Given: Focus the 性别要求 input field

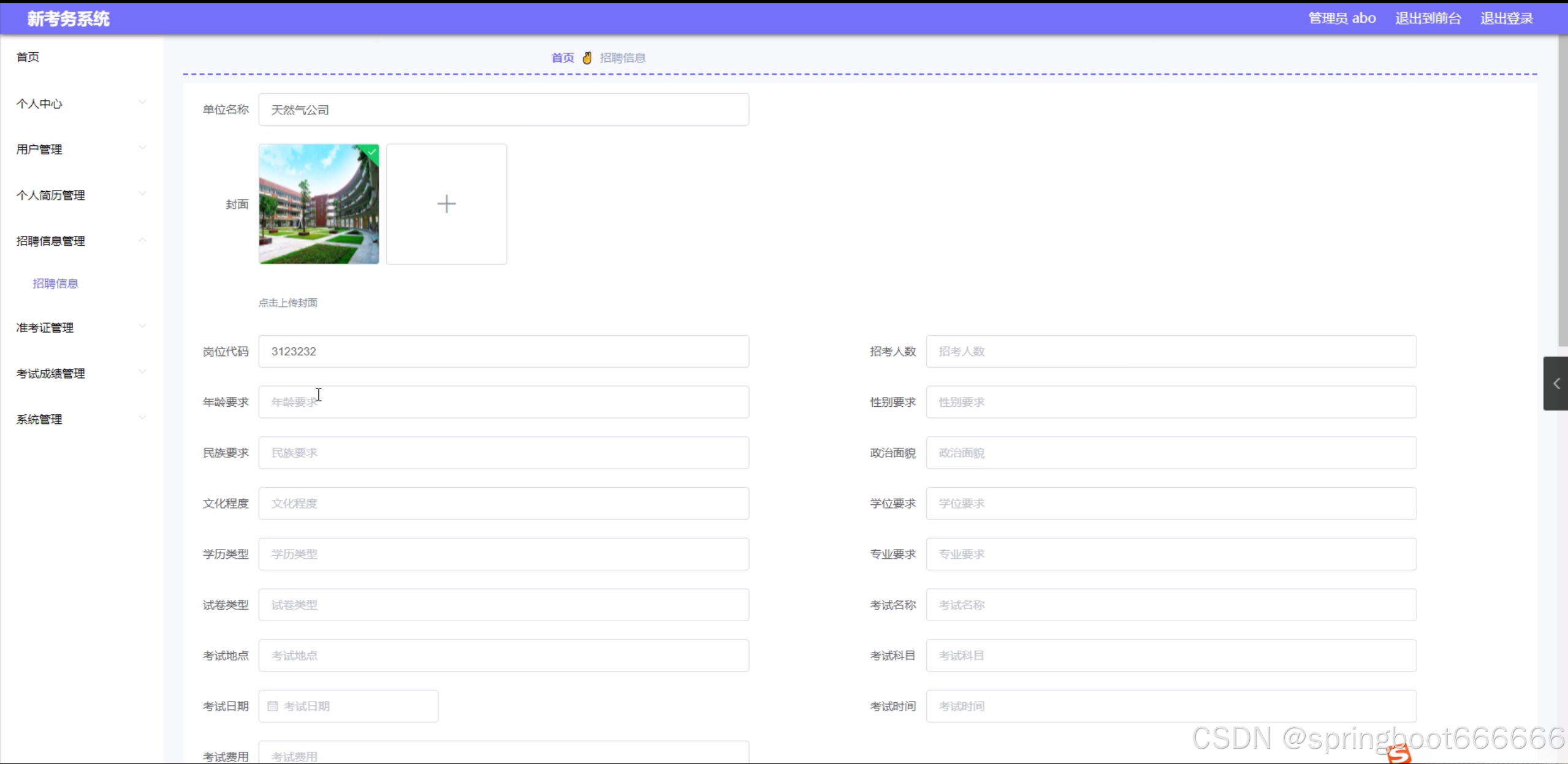Looking at the screenshot, I should pyautogui.click(x=1171, y=403).
